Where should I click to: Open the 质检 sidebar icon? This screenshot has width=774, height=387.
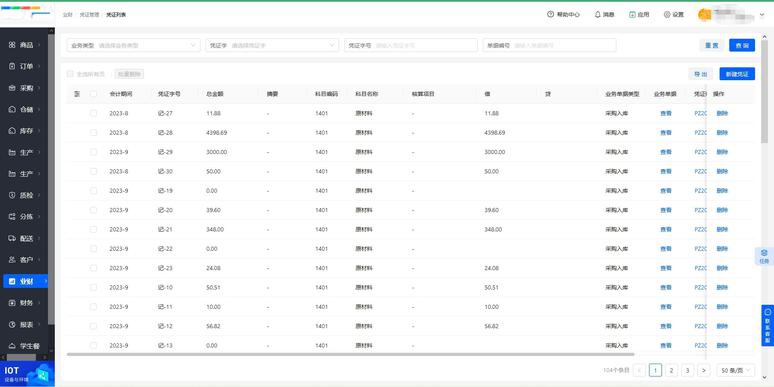coord(12,195)
